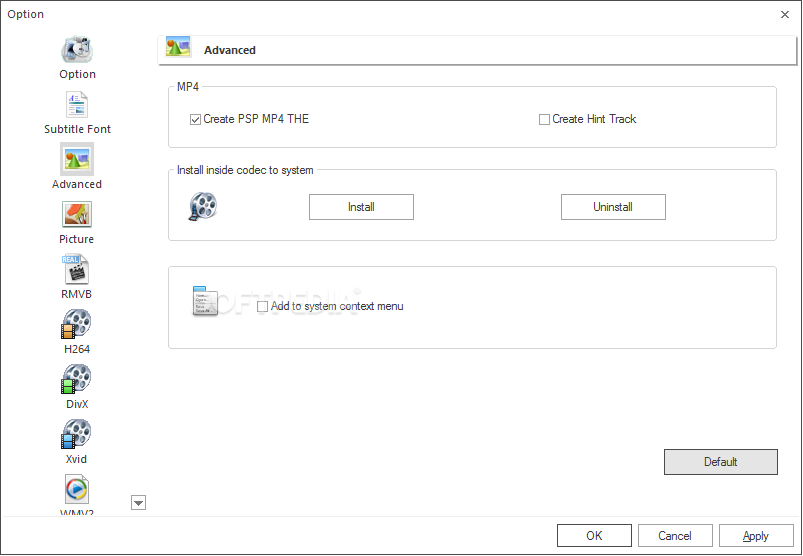The width and height of the screenshot is (803, 556).
Task: Enable Create Hint Track checkbox
Action: point(544,120)
